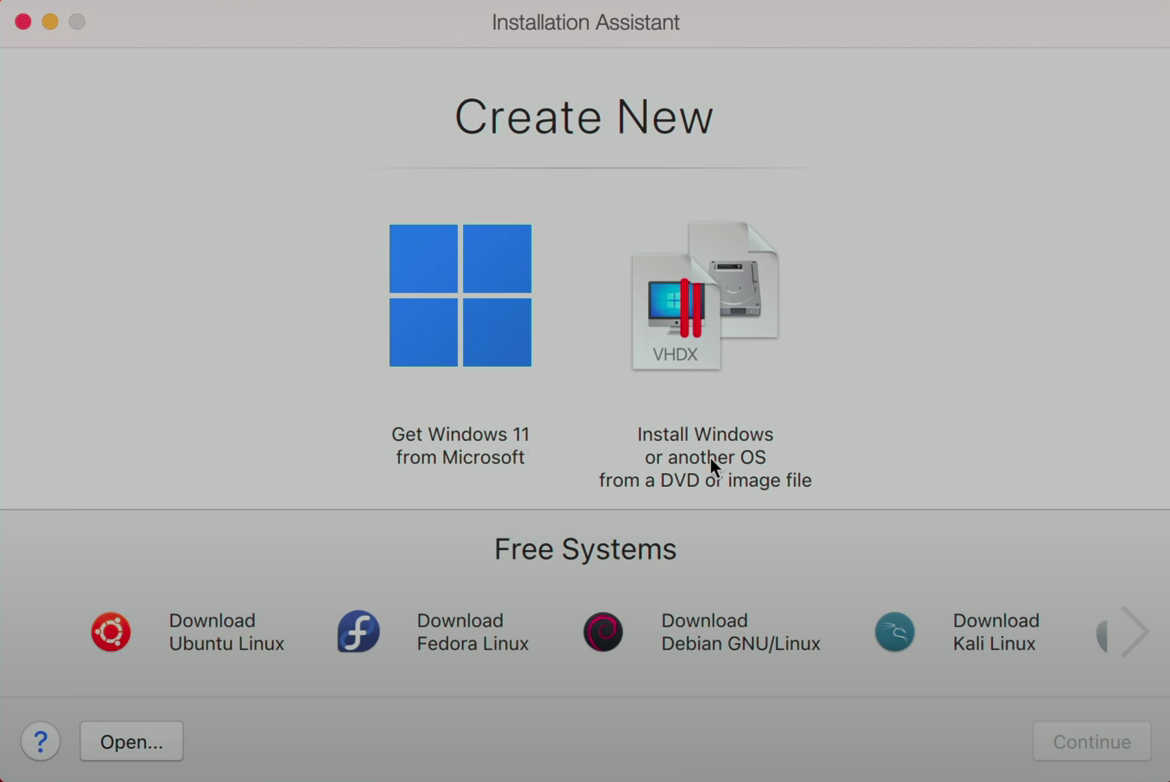Choose Download Fedora Linux
1170x782 pixels.
[472, 632]
